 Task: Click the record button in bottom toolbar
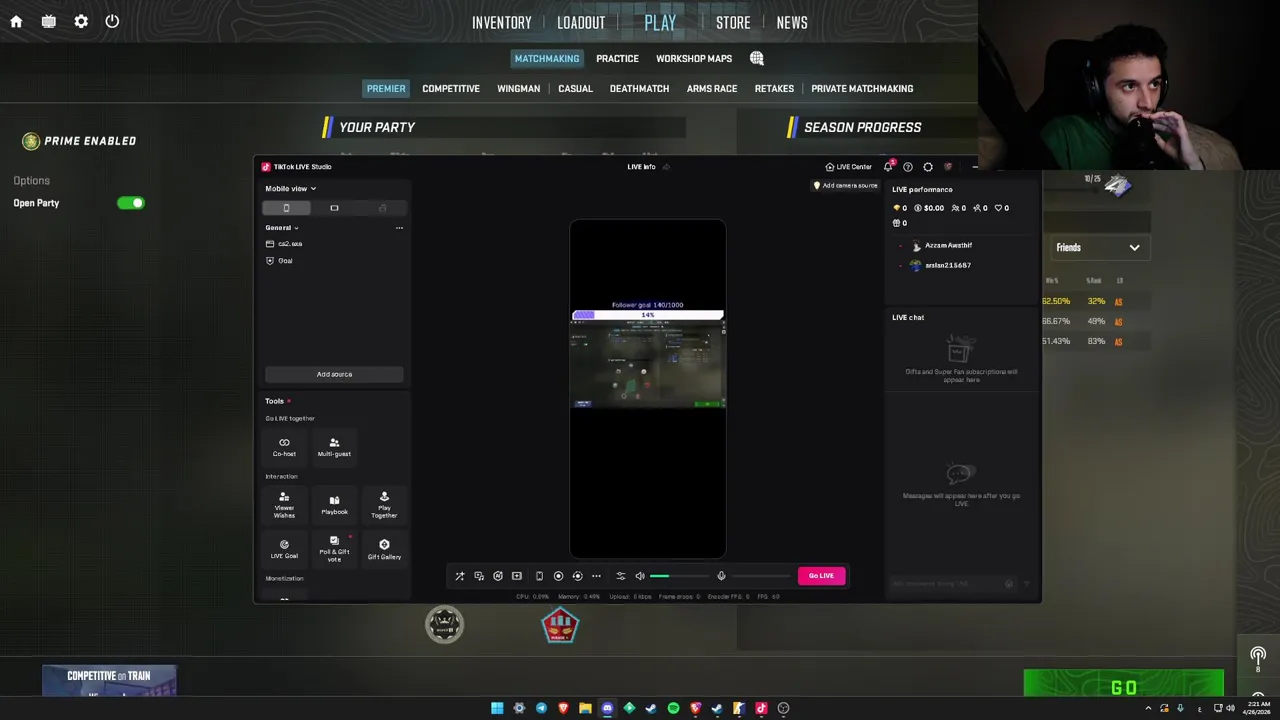tap(558, 576)
